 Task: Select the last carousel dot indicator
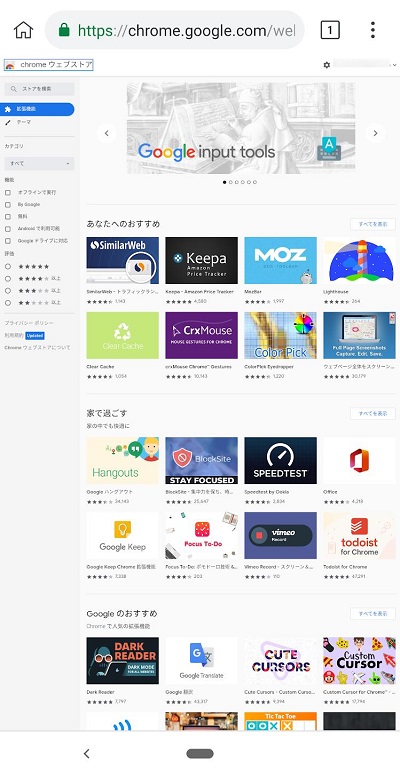[255, 182]
